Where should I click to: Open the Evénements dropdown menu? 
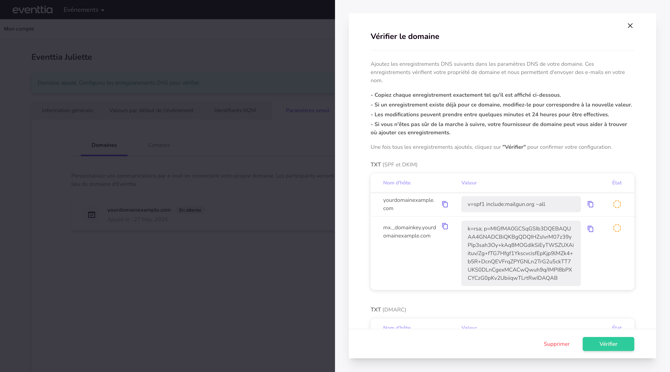[84, 10]
